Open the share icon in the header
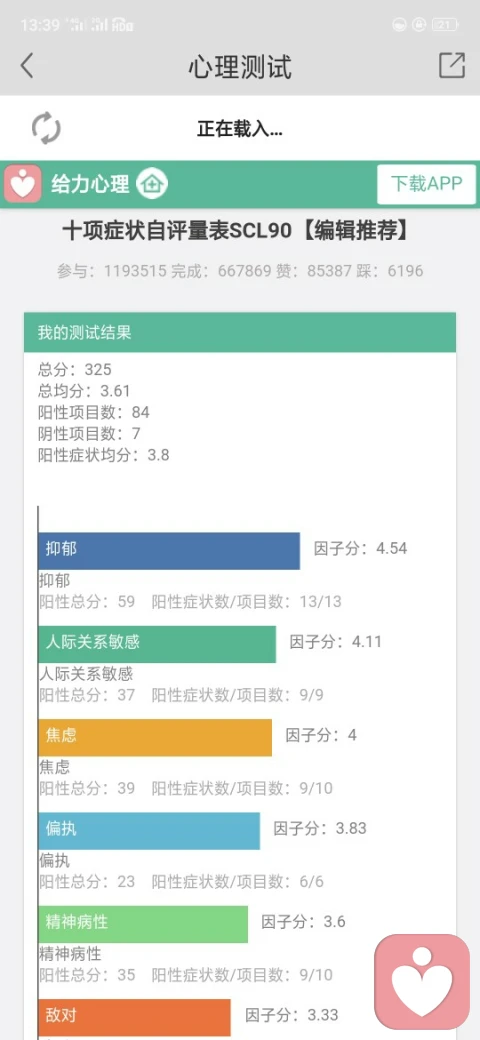Viewport: 480px width, 1040px height. click(451, 66)
